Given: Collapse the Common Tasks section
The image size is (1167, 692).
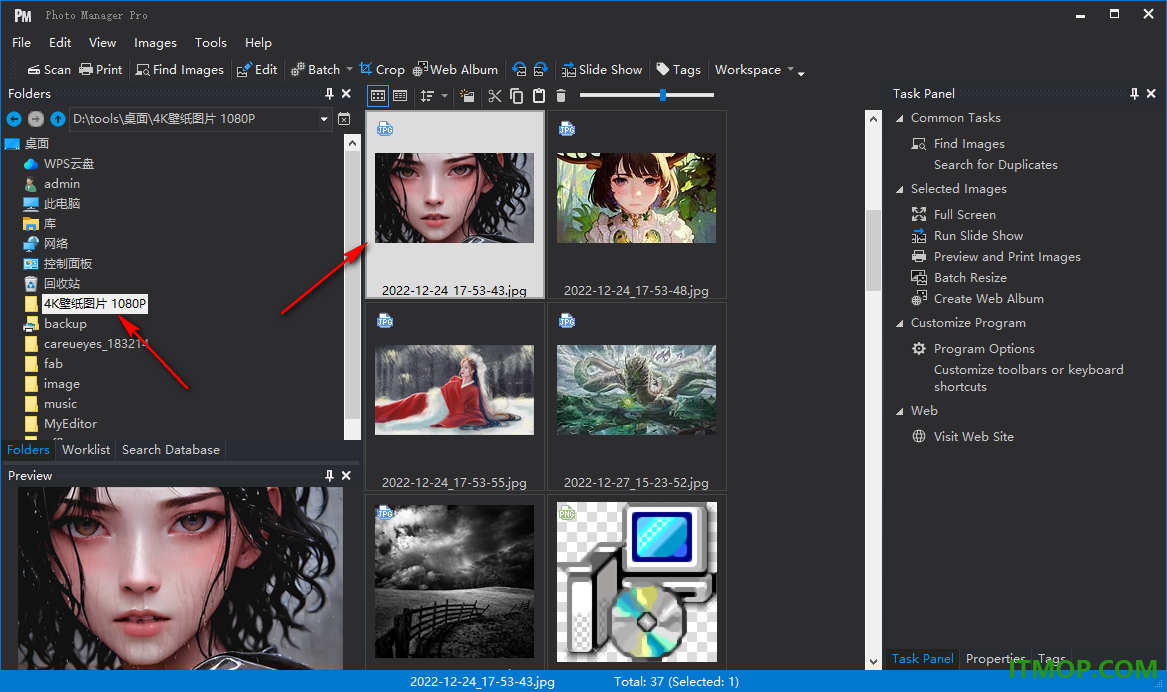Looking at the screenshot, I should 899,118.
